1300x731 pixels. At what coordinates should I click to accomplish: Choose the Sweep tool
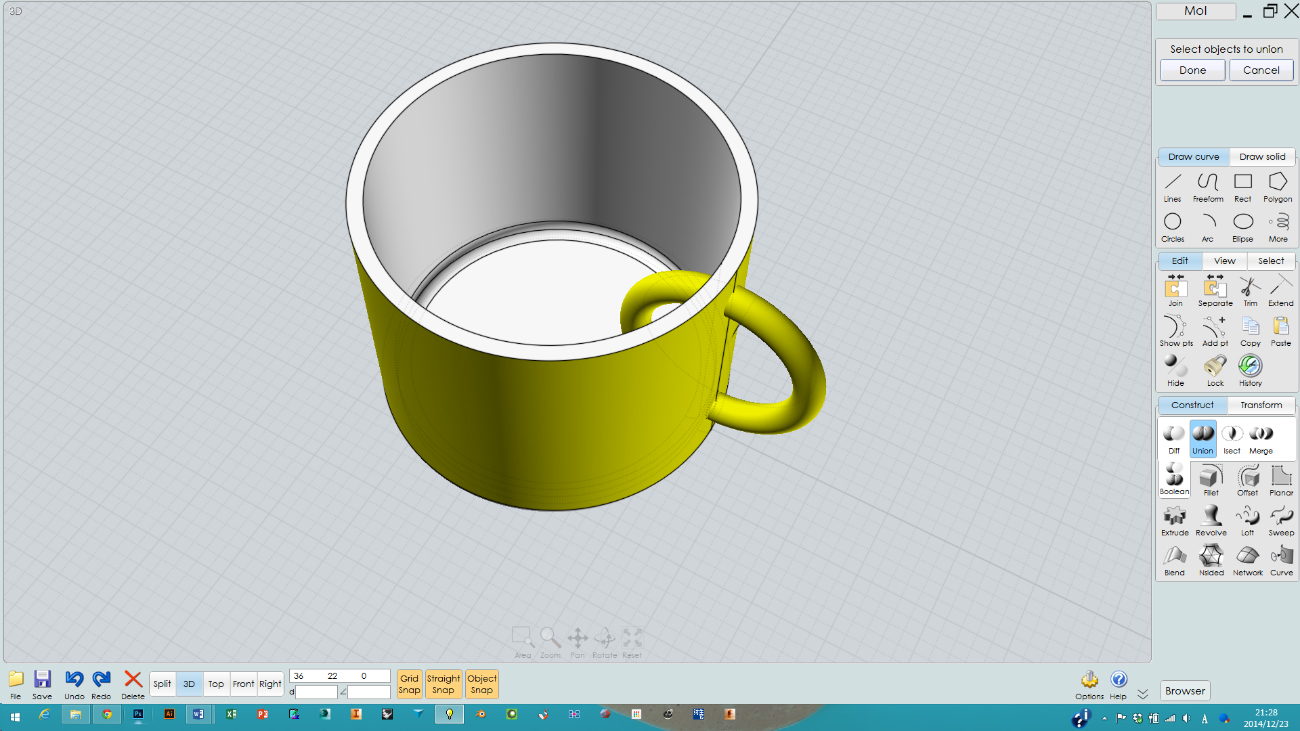tap(1281, 520)
